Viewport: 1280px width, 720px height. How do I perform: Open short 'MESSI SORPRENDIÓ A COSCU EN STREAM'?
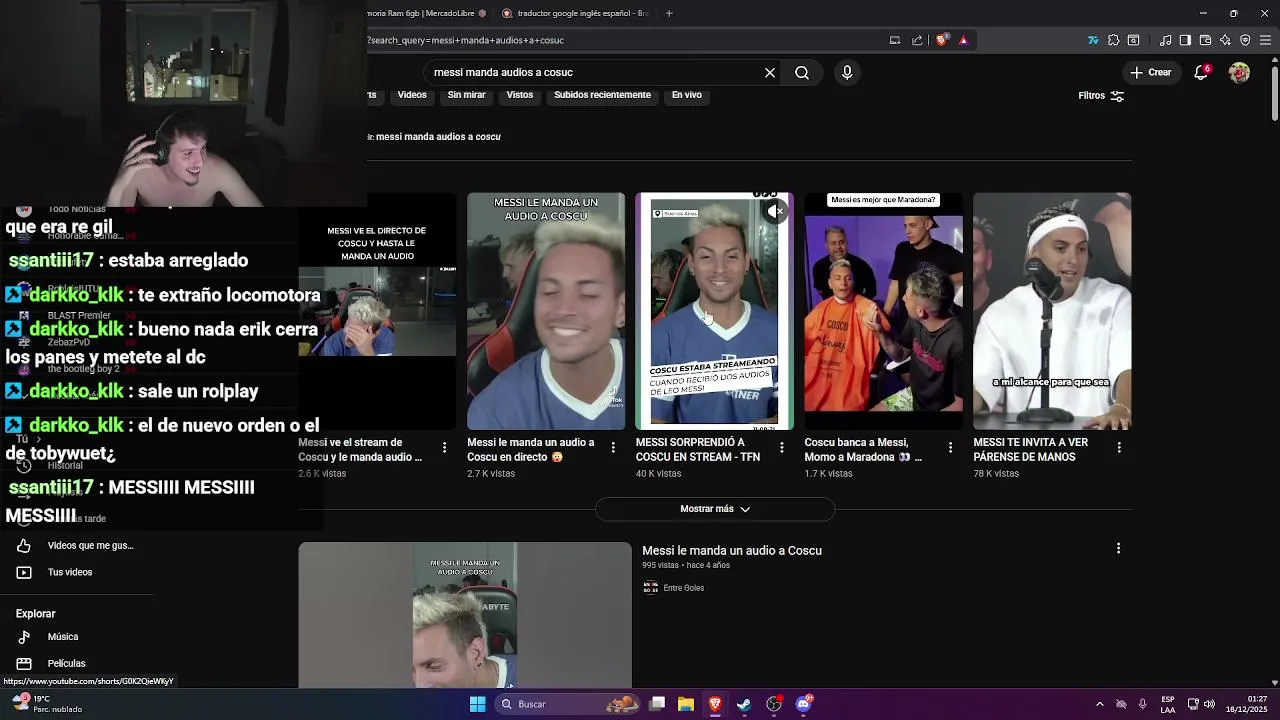click(x=714, y=311)
